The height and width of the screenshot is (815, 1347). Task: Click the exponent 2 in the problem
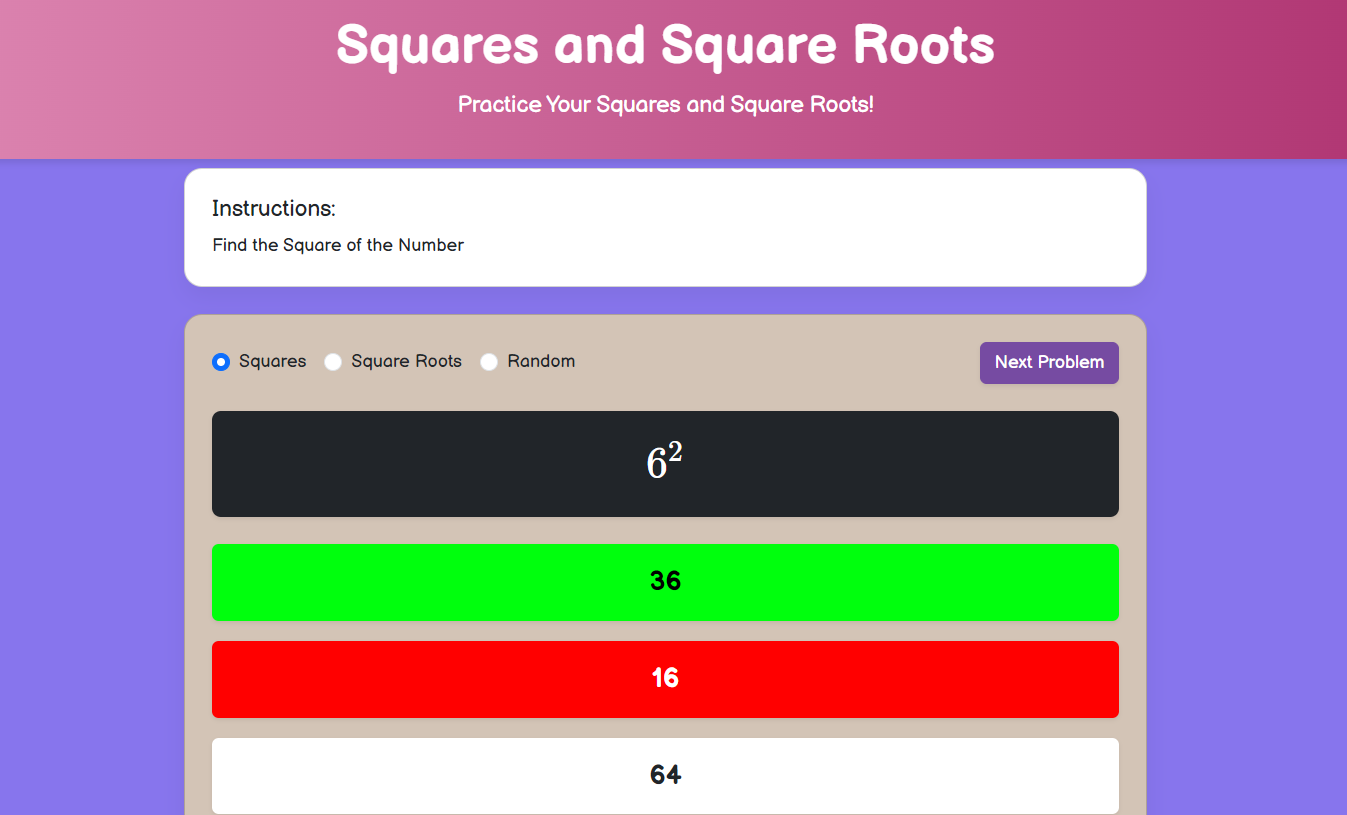tap(676, 453)
